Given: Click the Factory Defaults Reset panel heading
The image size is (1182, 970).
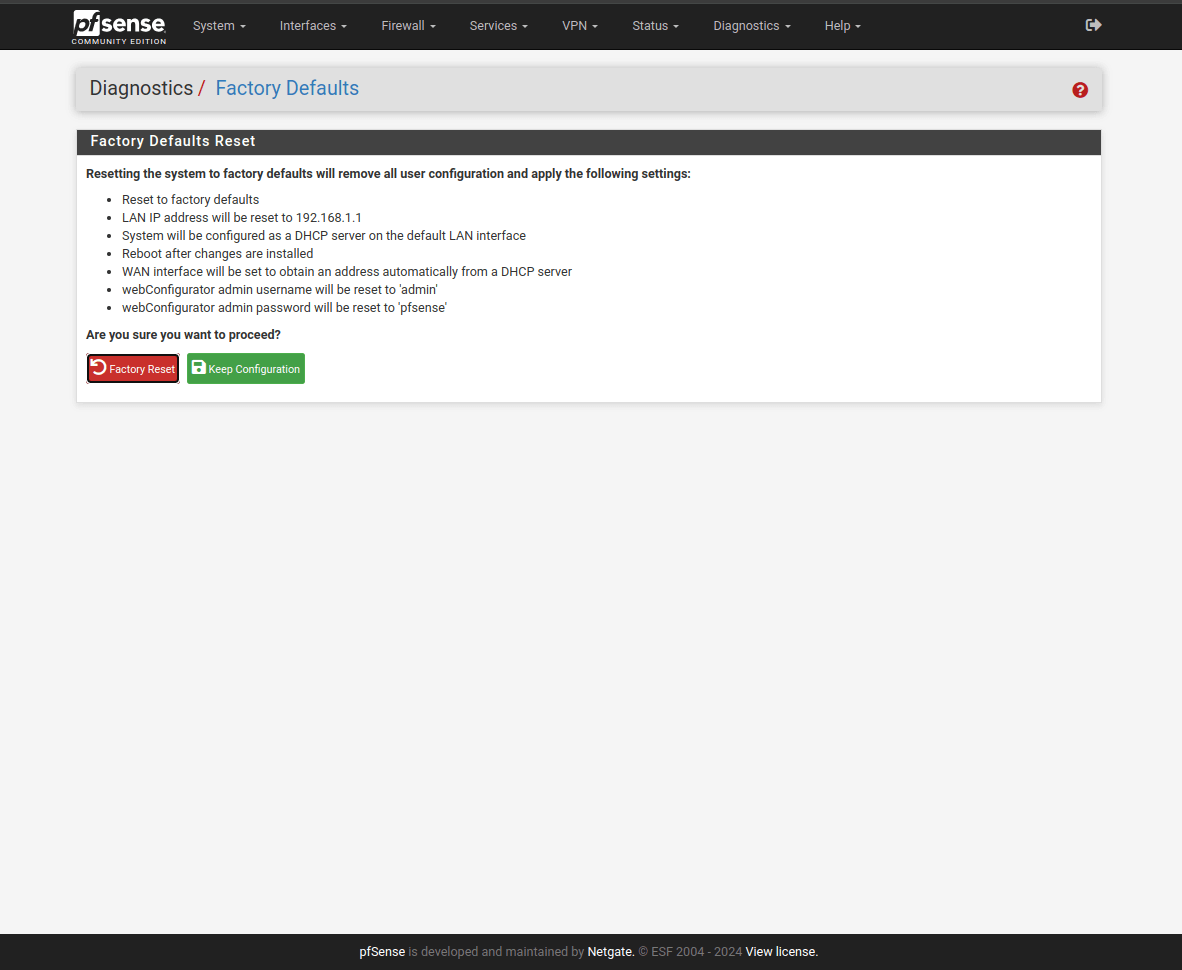Looking at the screenshot, I should click(x=173, y=141).
